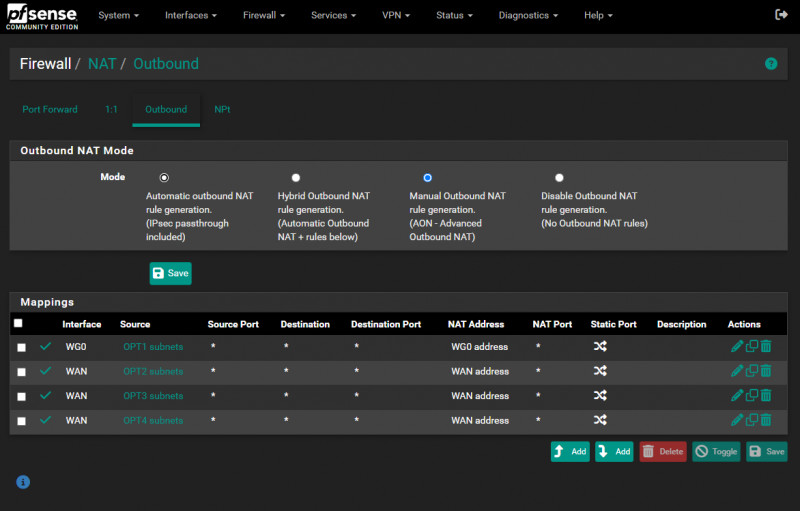Click static port shuffle icon in WG0 row
The width and height of the screenshot is (800, 511).
(600, 346)
